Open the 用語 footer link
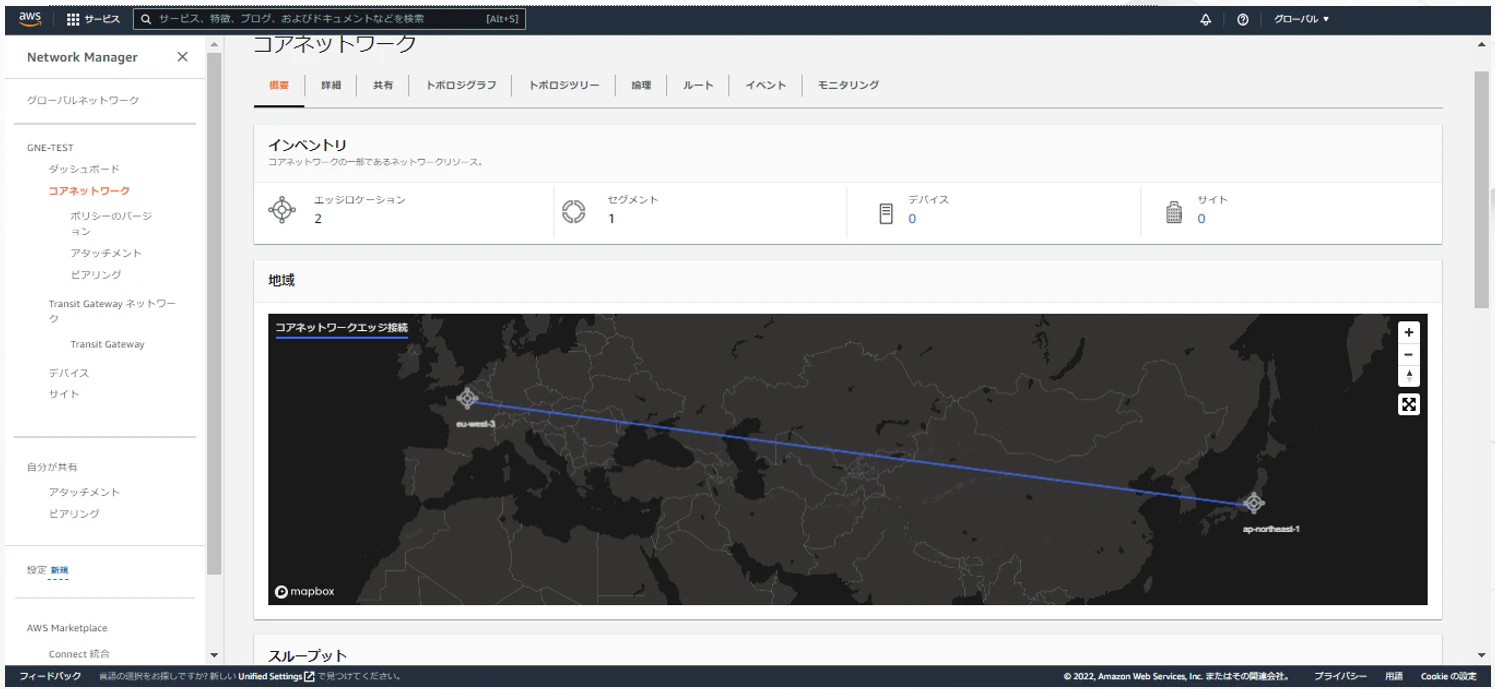 [1394, 677]
